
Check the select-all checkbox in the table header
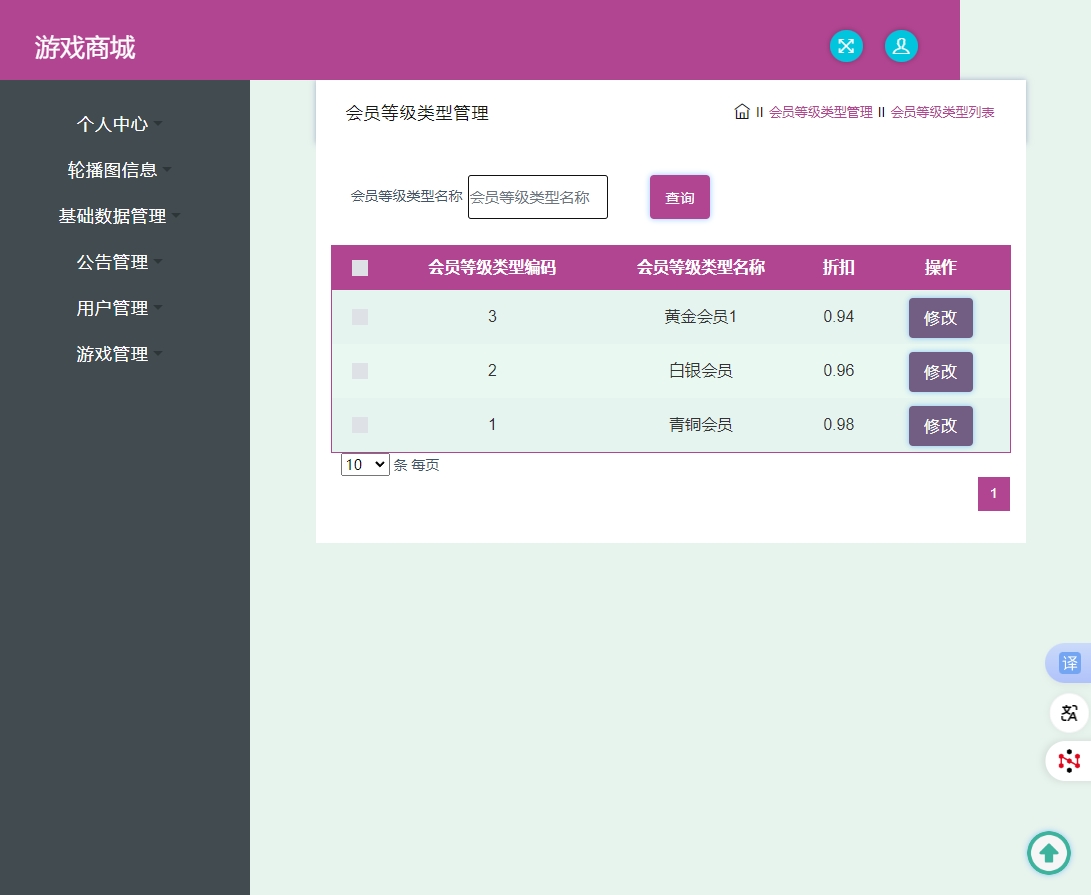360,268
